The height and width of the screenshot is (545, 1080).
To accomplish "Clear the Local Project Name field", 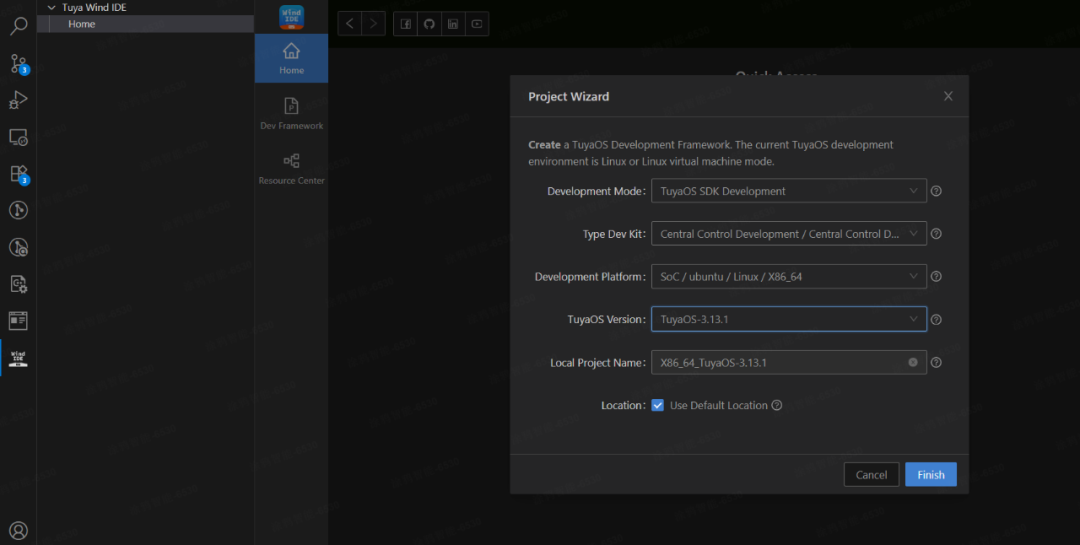I will click(x=913, y=362).
